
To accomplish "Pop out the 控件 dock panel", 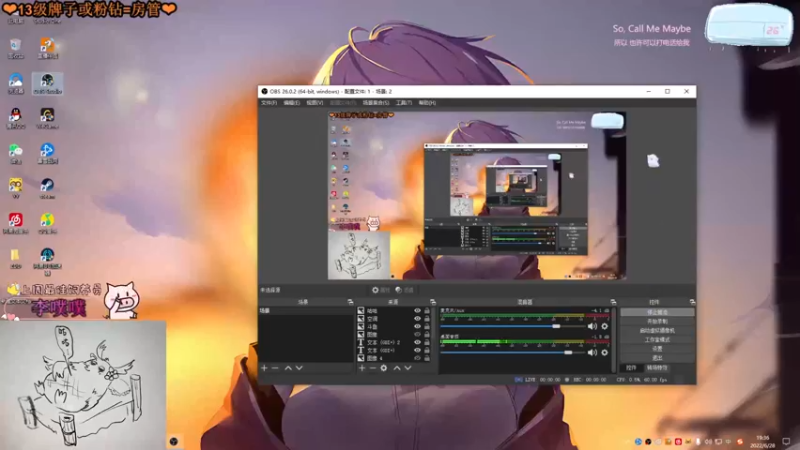I will pos(692,302).
